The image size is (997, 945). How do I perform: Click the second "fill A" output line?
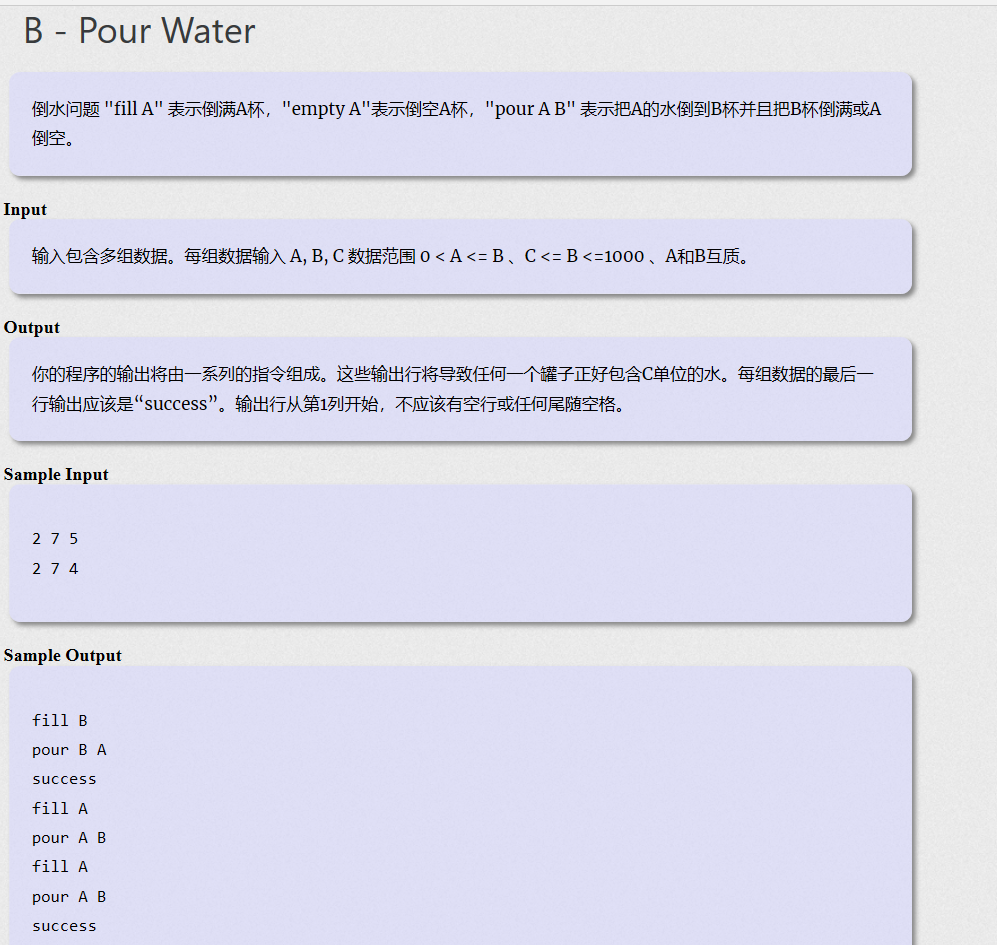60,867
